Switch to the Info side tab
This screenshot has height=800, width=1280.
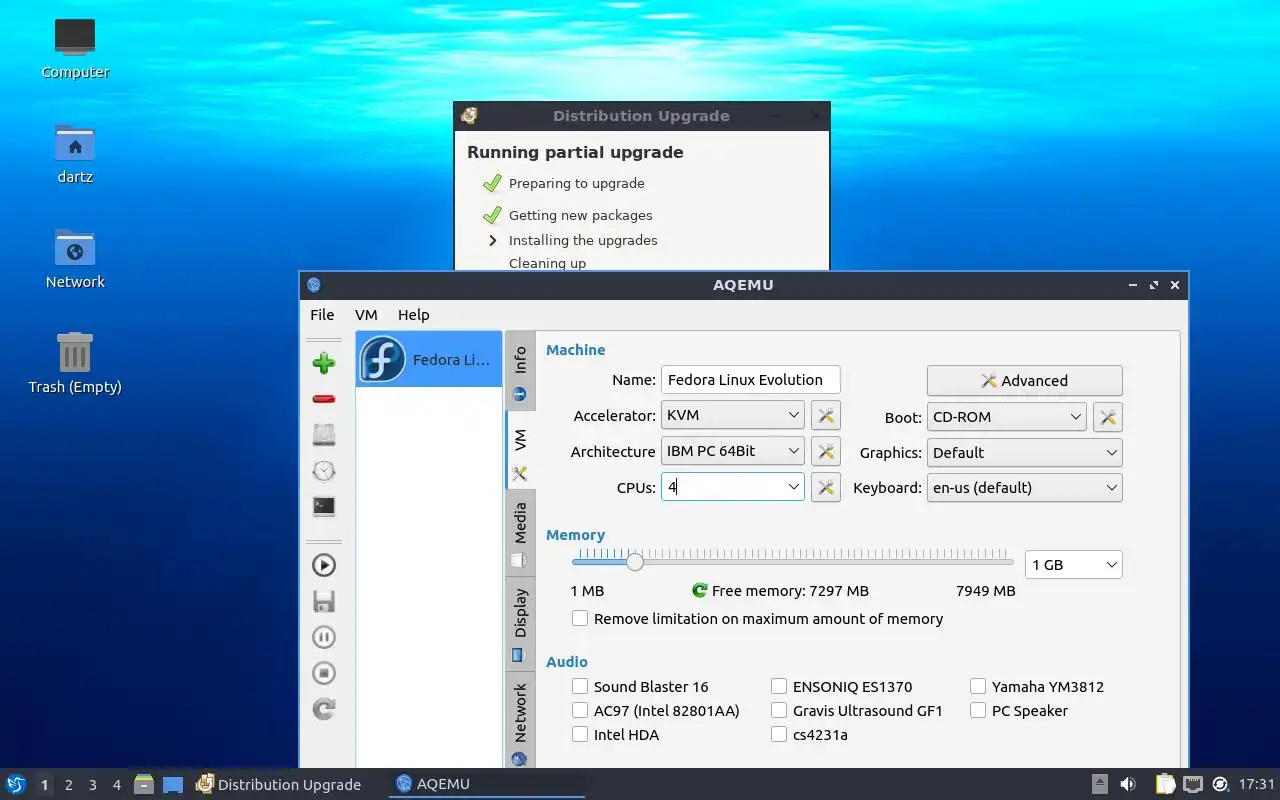pos(520,371)
